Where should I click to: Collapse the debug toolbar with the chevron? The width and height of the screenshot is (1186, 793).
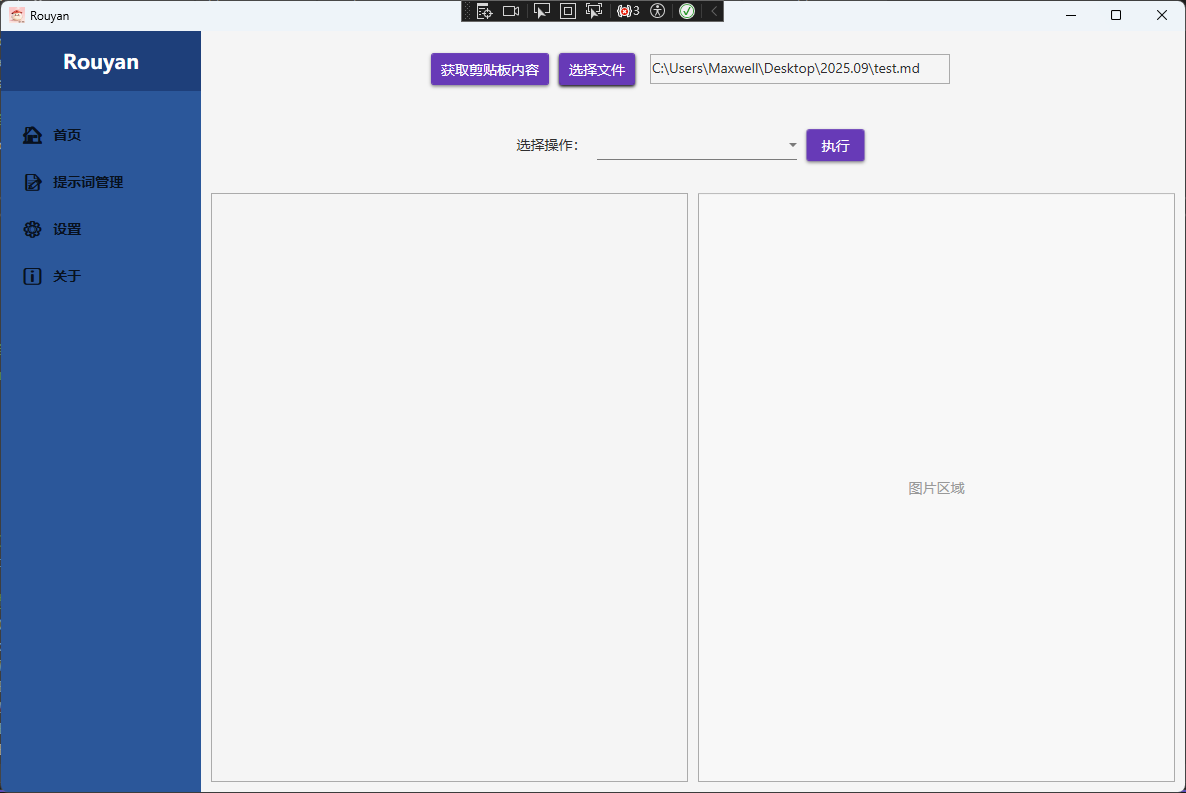pos(714,11)
